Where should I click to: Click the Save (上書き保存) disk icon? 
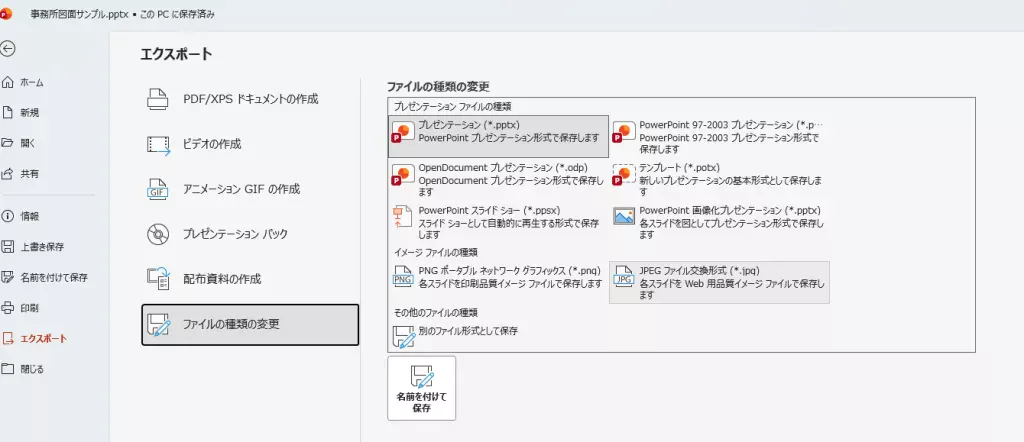[8, 247]
